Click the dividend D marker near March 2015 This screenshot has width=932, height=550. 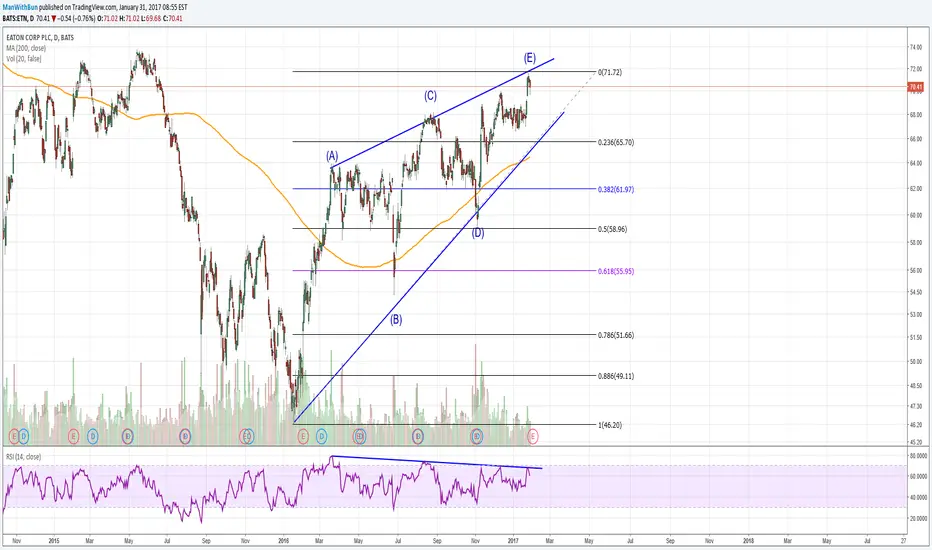93,436
